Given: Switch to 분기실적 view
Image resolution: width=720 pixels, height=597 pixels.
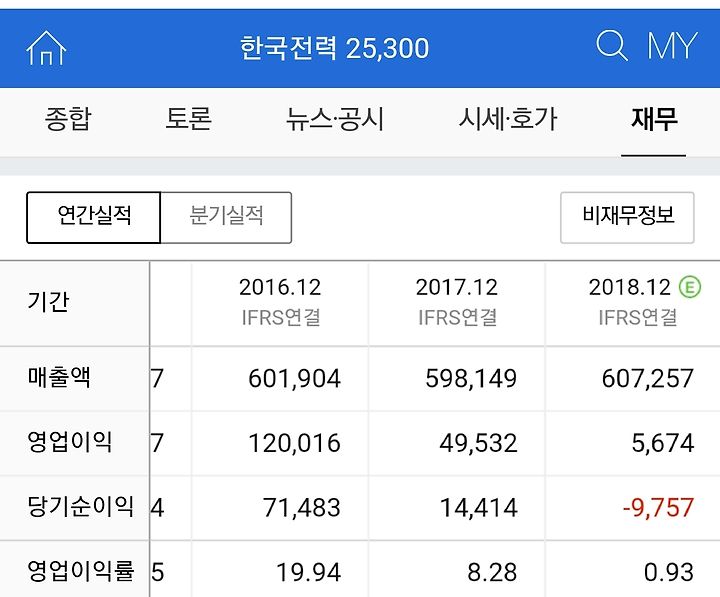Looking at the screenshot, I should click(x=226, y=218).
